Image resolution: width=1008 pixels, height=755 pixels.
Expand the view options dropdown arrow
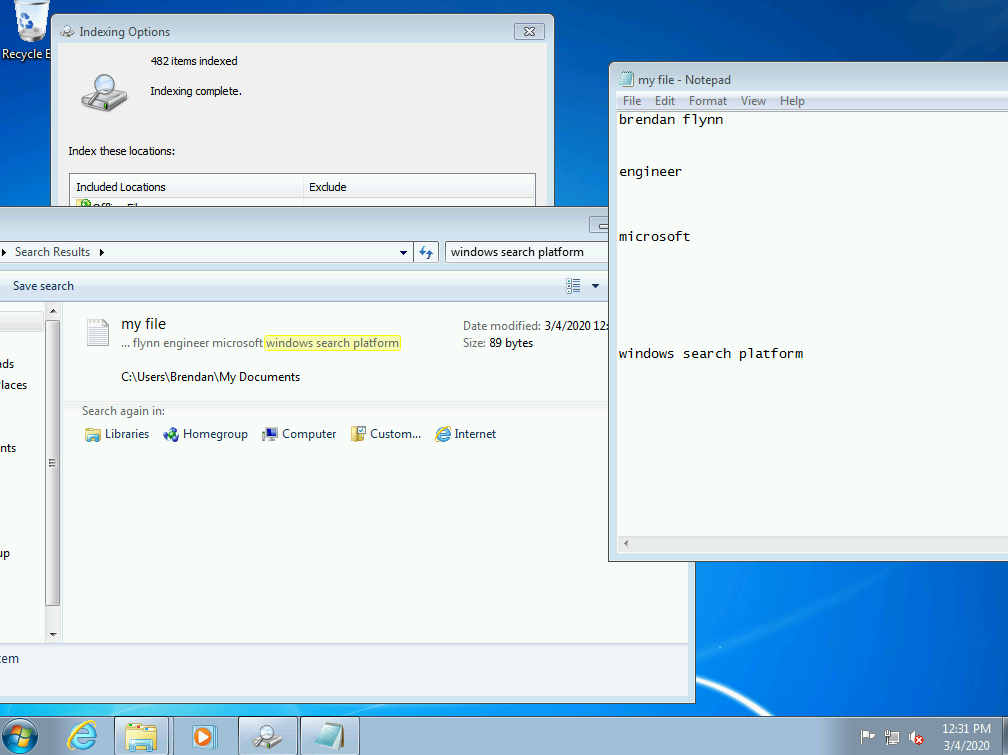coord(596,286)
